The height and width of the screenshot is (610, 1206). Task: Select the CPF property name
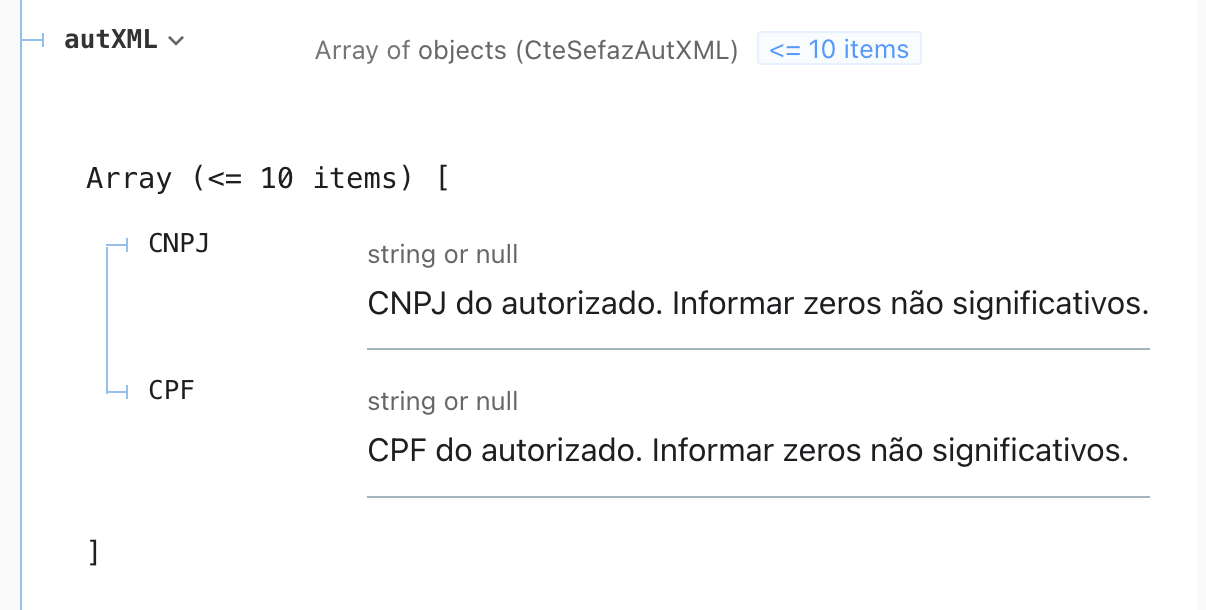(170, 390)
